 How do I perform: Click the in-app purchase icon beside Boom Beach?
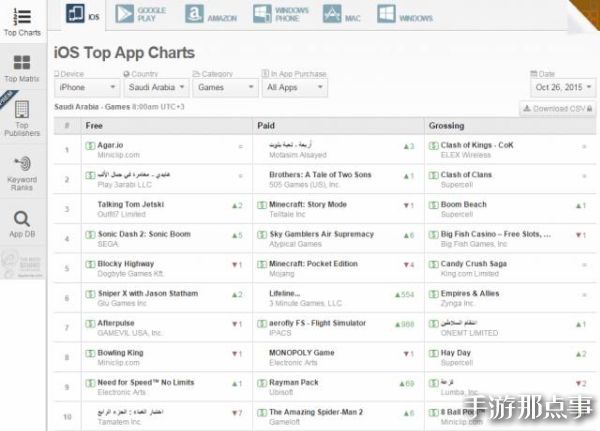(x=433, y=205)
